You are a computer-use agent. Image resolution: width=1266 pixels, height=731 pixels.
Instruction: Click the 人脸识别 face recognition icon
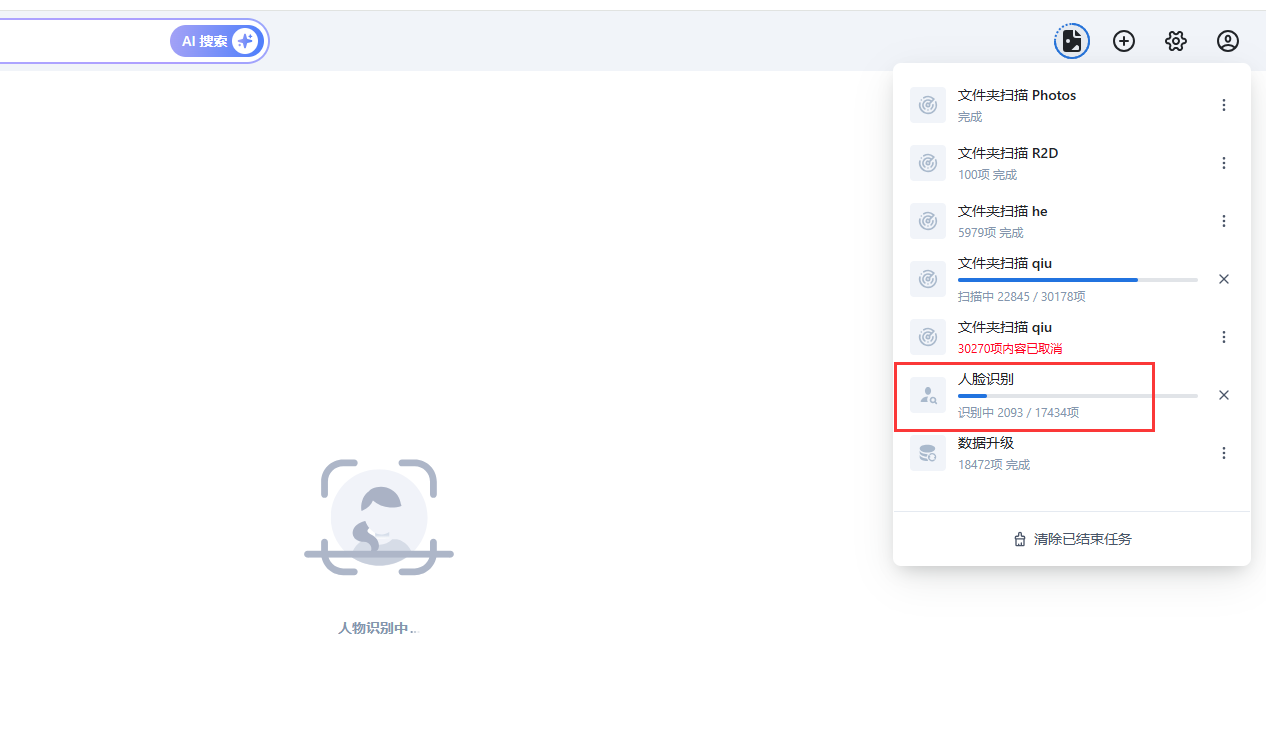click(928, 395)
